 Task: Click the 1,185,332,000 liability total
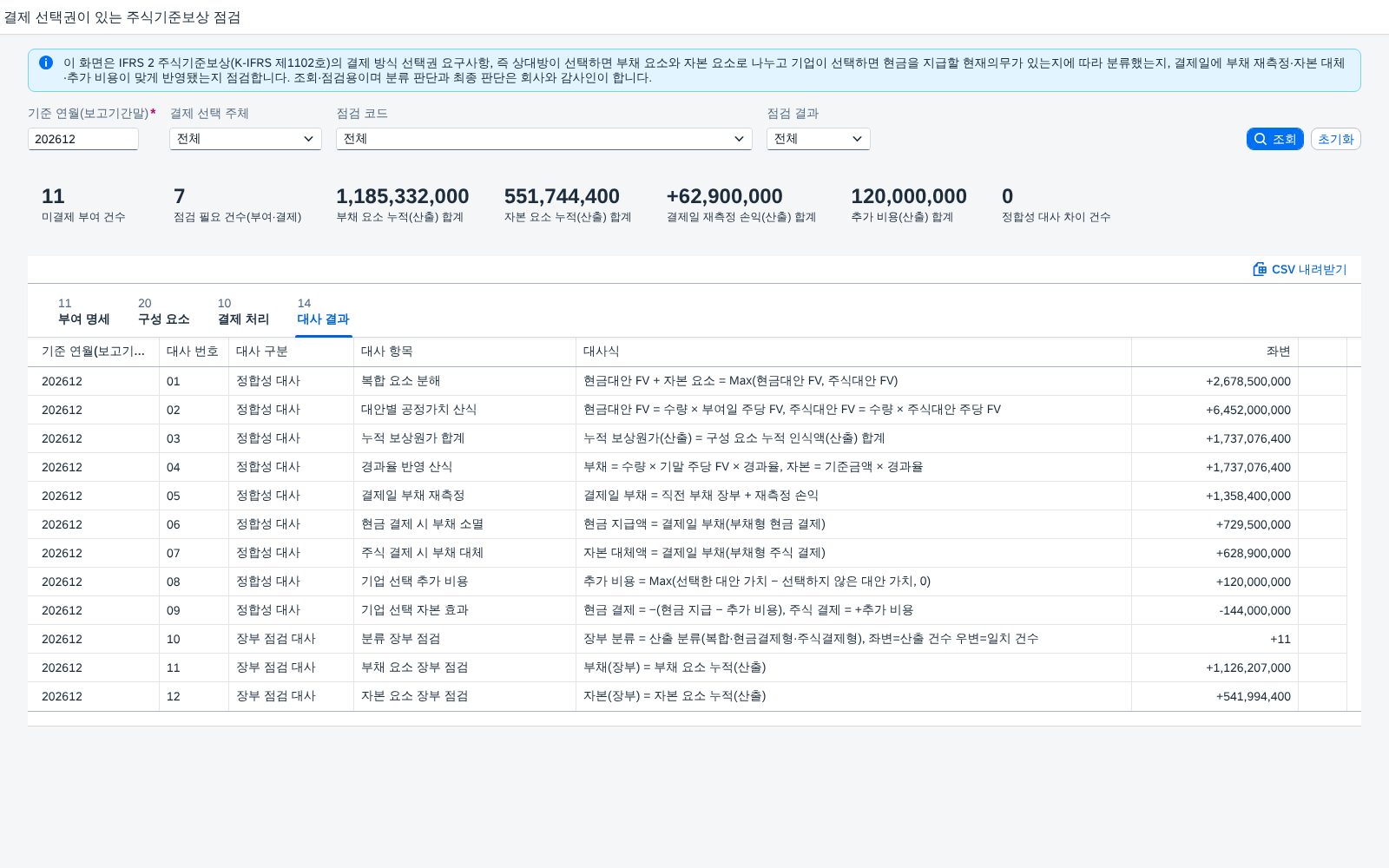pos(403,197)
